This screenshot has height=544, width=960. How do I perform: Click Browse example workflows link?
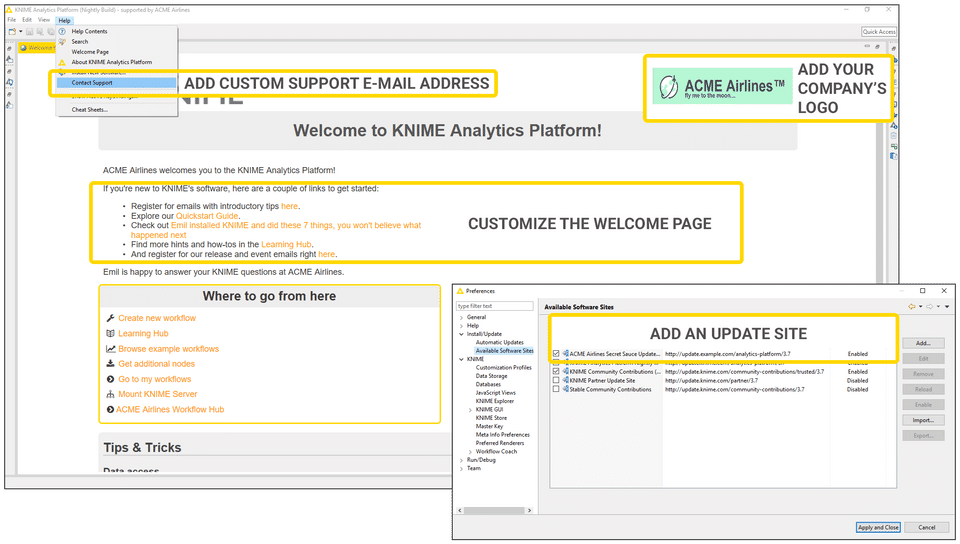pyautogui.click(x=168, y=349)
